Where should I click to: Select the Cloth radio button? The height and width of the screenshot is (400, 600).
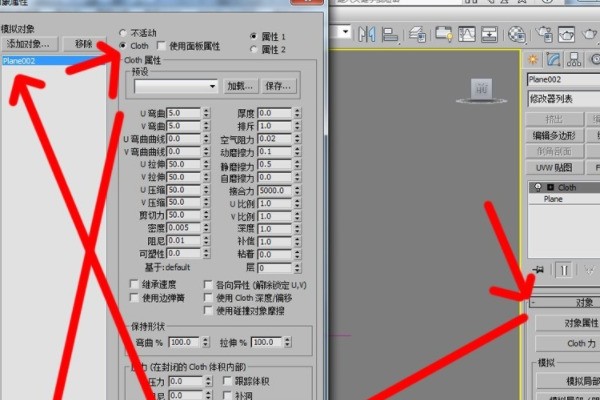tap(123, 46)
